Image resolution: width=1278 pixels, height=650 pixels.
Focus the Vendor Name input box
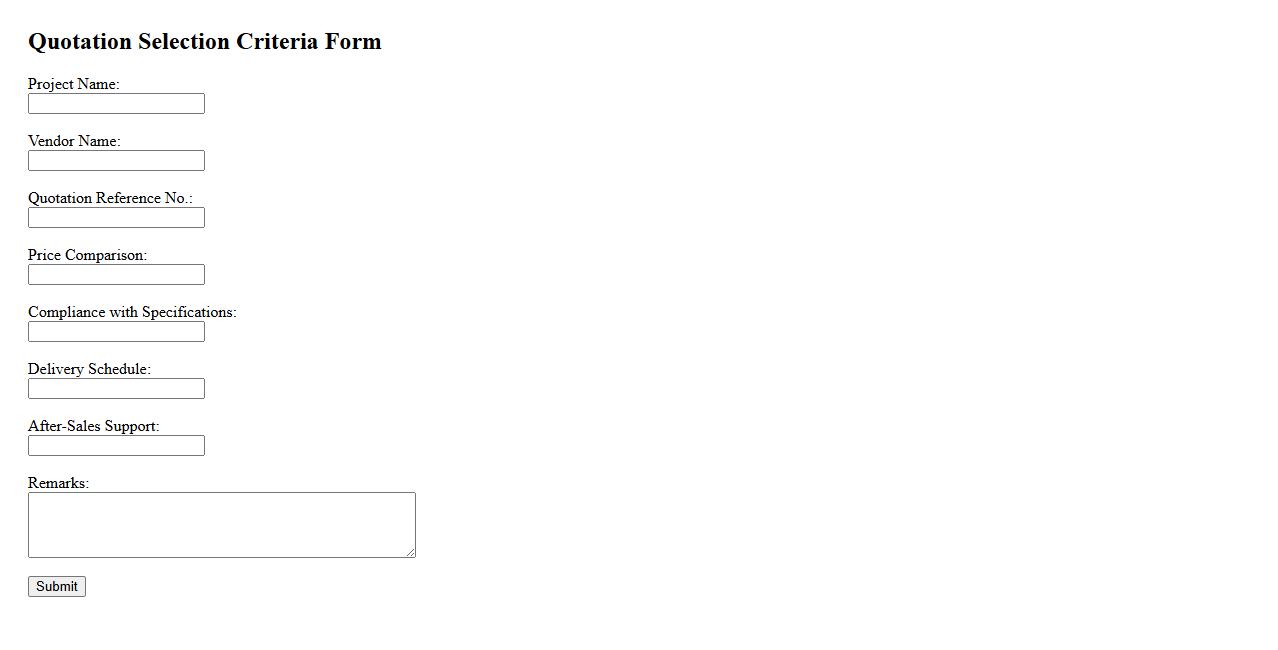click(x=116, y=161)
